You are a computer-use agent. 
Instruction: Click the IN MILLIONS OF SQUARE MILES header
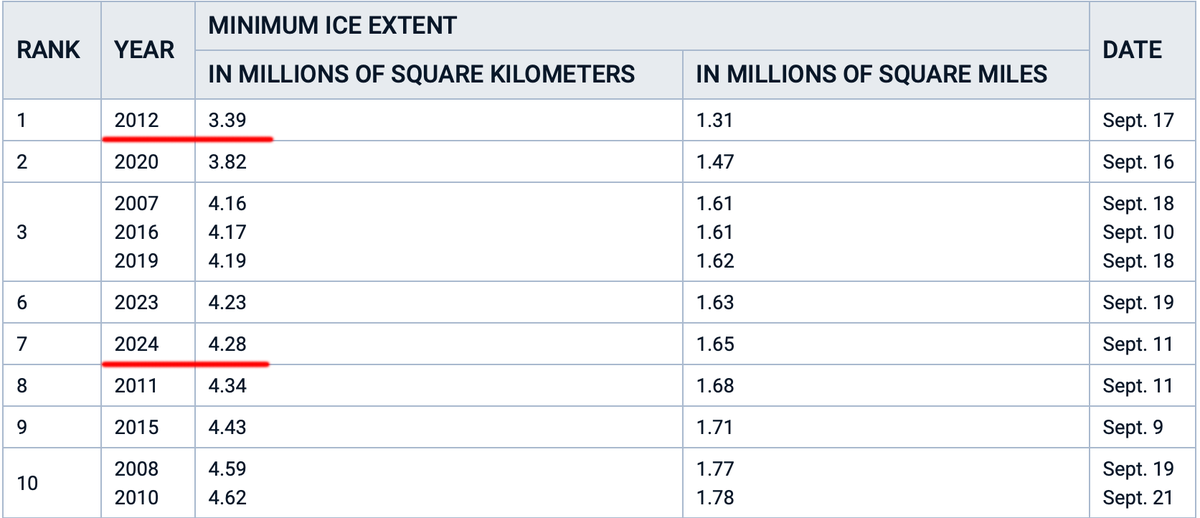click(x=872, y=74)
